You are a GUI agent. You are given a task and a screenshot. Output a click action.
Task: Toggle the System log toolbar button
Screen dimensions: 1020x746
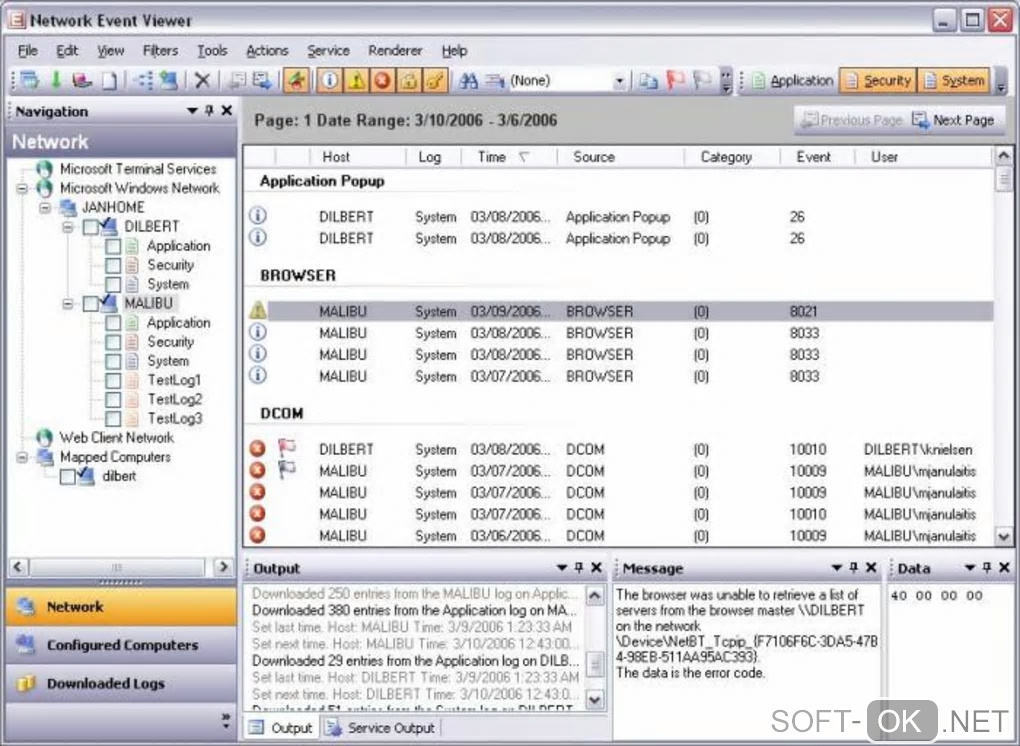pos(954,81)
